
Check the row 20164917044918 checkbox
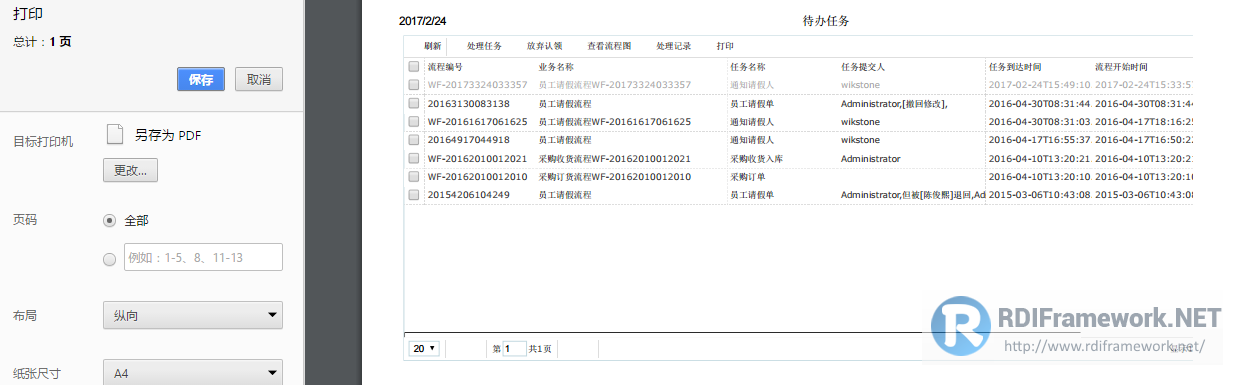pyautogui.click(x=414, y=140)
